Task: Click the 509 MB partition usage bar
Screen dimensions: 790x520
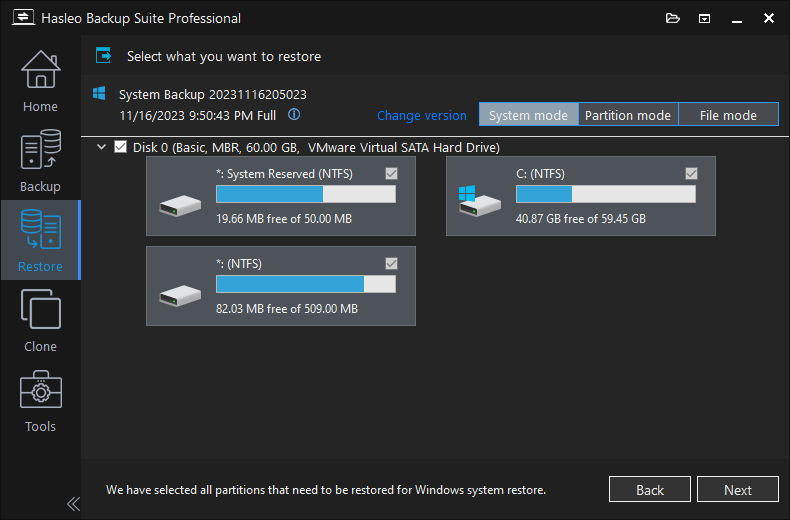Action: (x=306, y=284)
